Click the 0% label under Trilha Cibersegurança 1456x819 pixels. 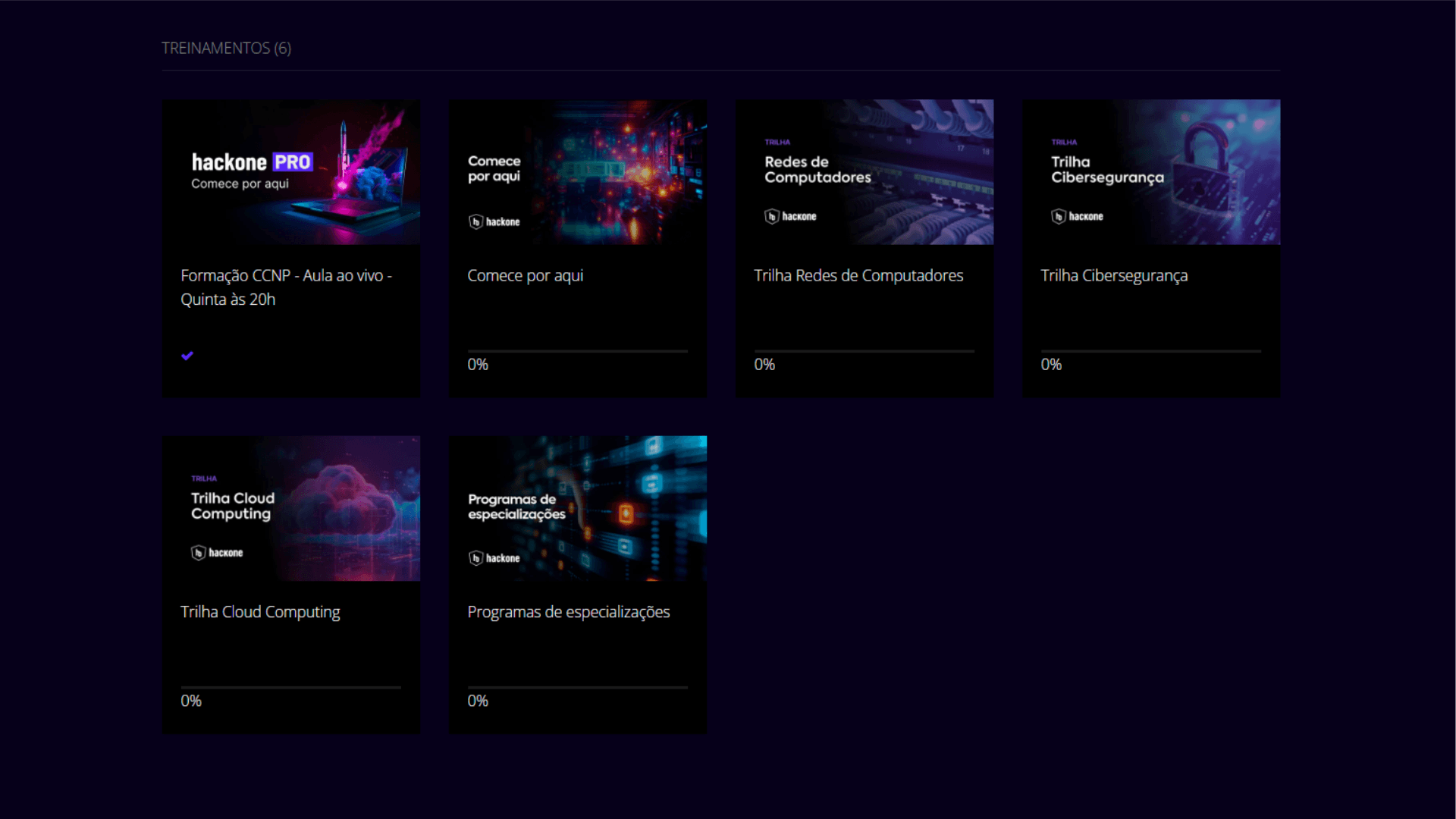pos(1051,365)
